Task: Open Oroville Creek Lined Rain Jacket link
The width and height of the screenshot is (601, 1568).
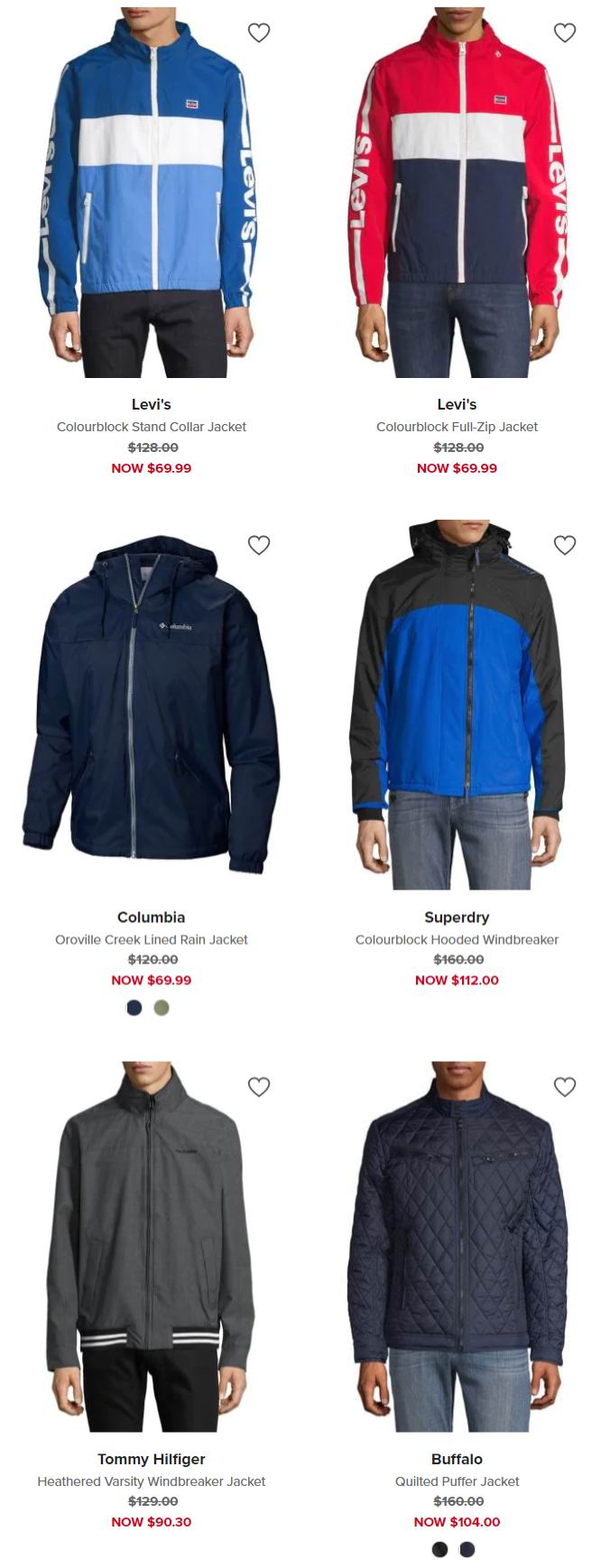Action: (151, 939)
